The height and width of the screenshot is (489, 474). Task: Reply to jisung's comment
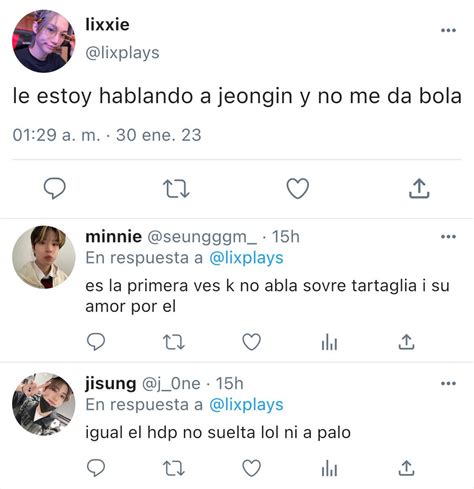96,468
